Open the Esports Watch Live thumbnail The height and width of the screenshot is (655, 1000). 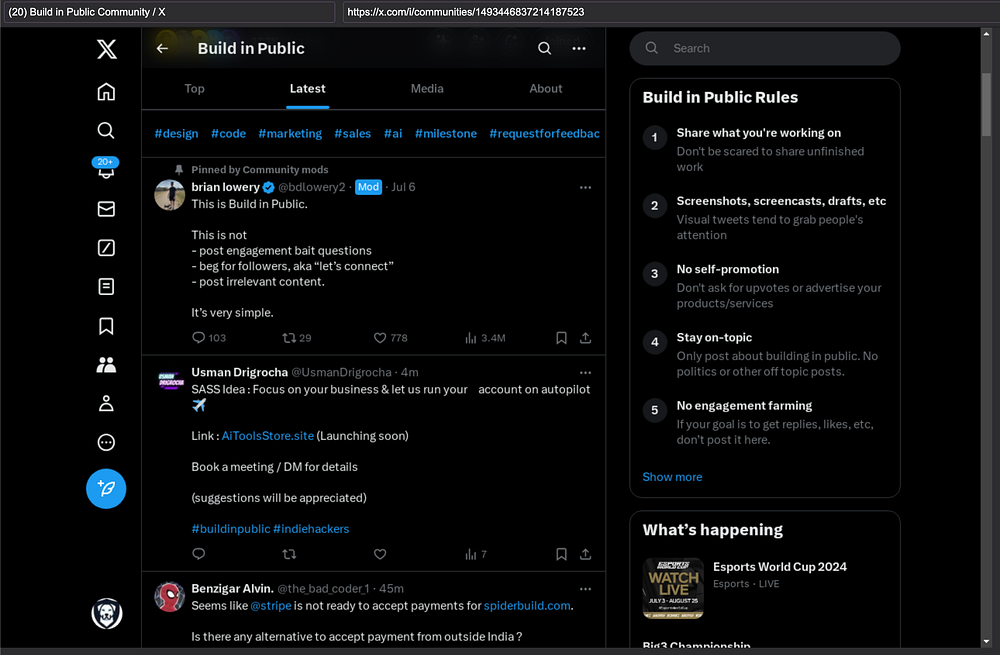pyautogui.click(x=673, y=588)
